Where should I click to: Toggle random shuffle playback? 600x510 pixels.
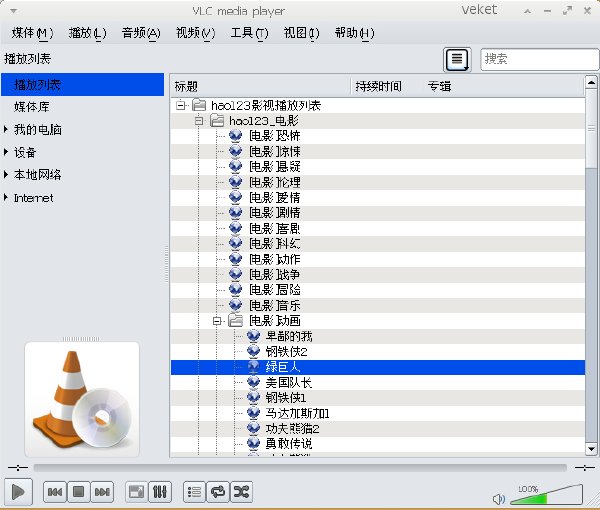click(x=241, y=492)
